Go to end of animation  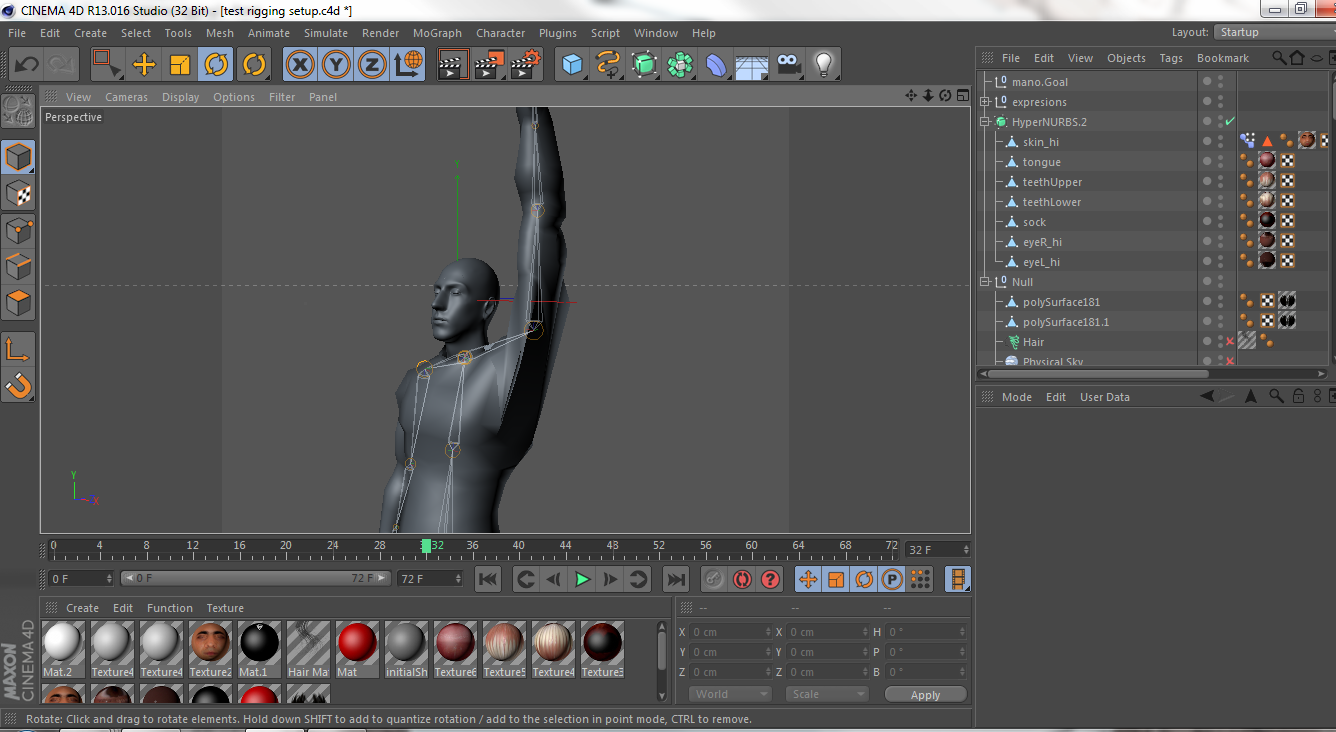(x=676, y=579)
